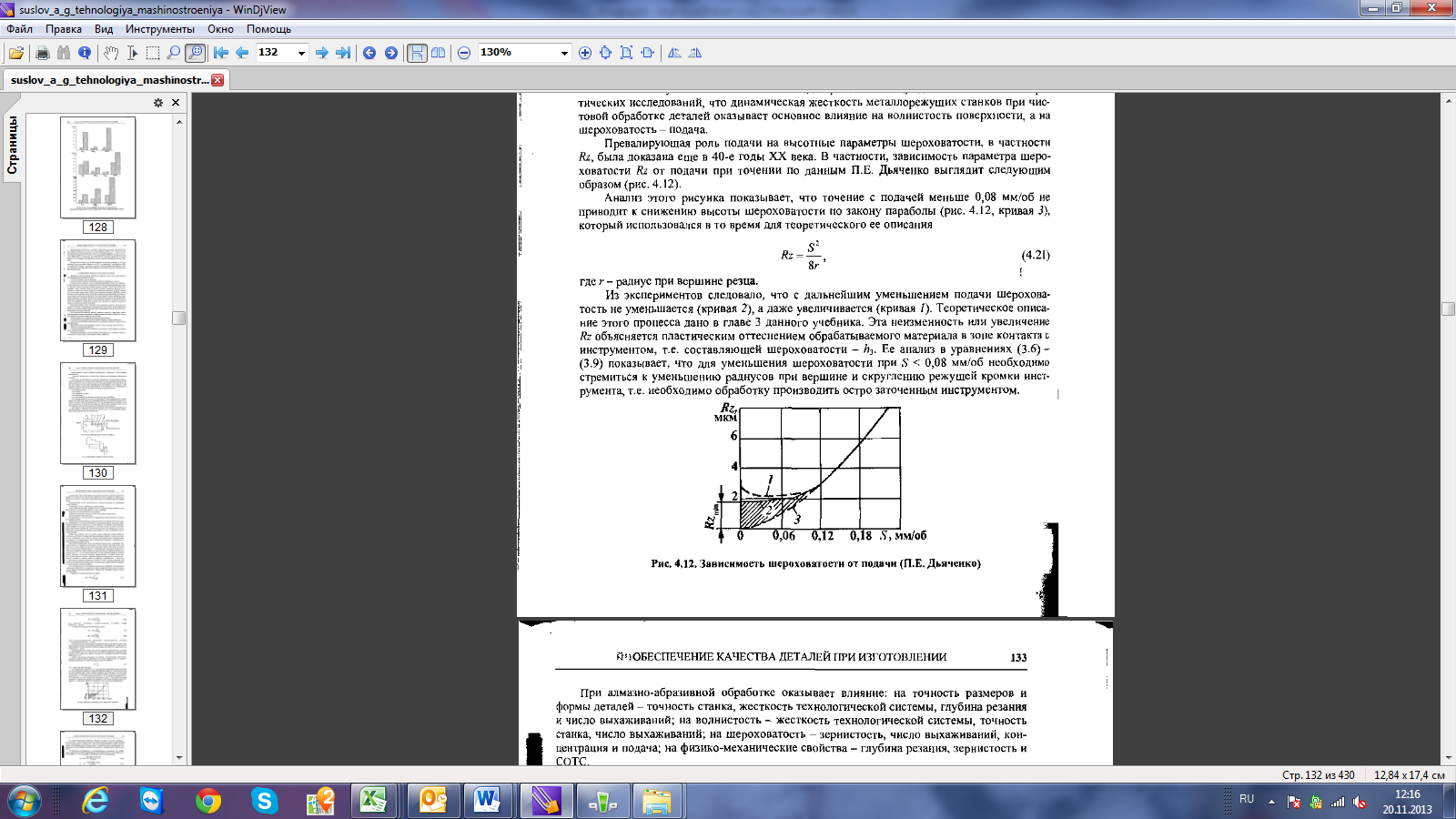
Task: Click the thumbnail panel scrollbar handle
Action: 179,318
